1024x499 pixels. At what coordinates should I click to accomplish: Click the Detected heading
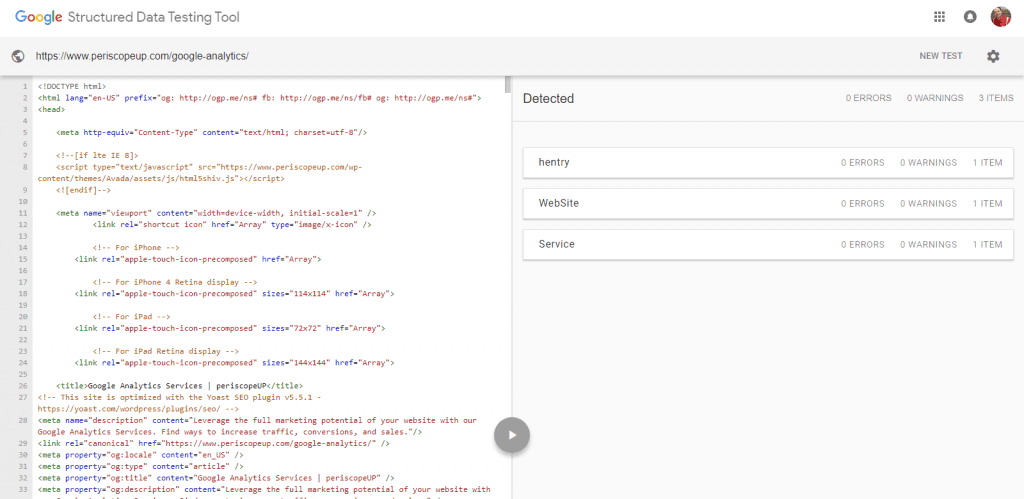548,99
